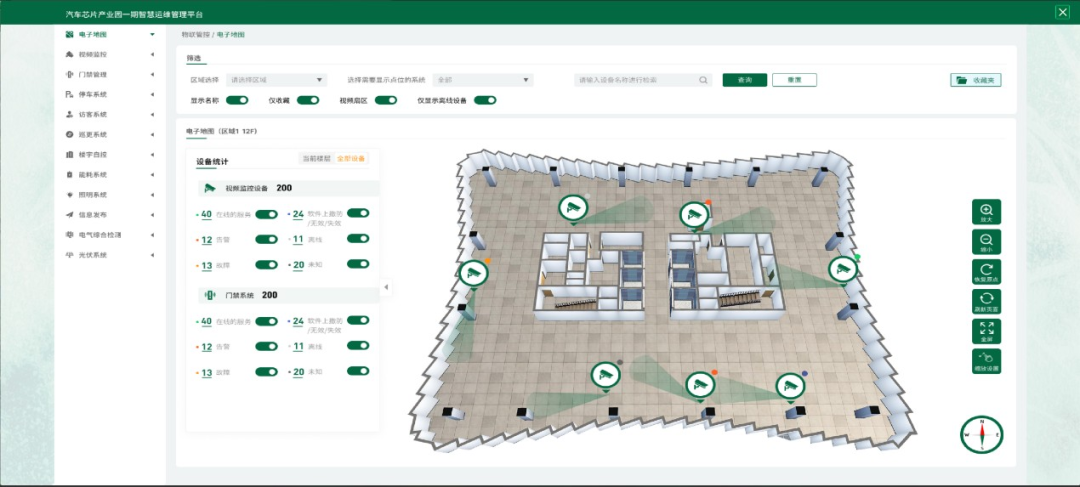Click the search magnifier in device name field
1080x487 pixels.
click(703, 80)
